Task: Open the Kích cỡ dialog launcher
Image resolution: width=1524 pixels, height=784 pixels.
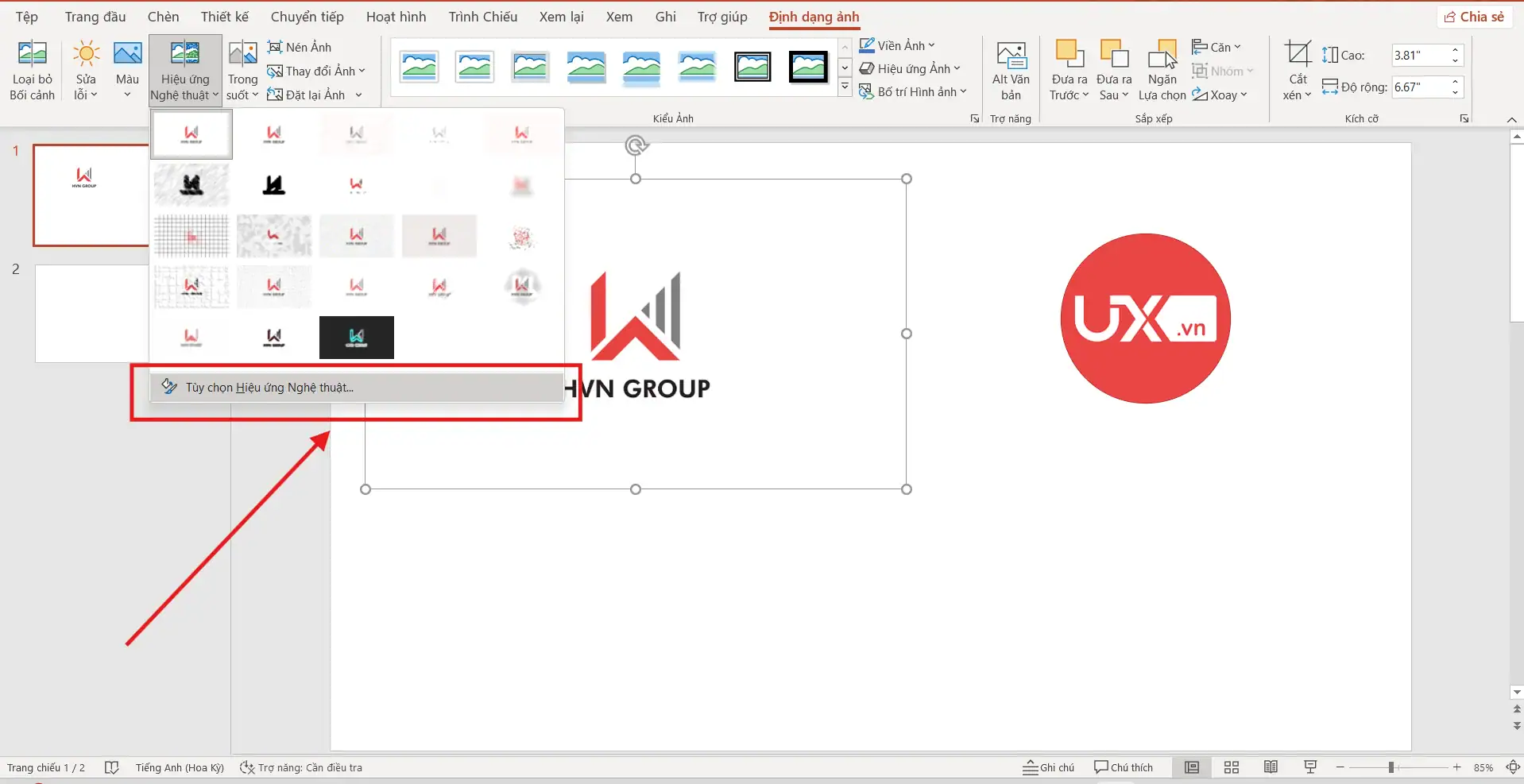Action: (x=1464, y=118)
